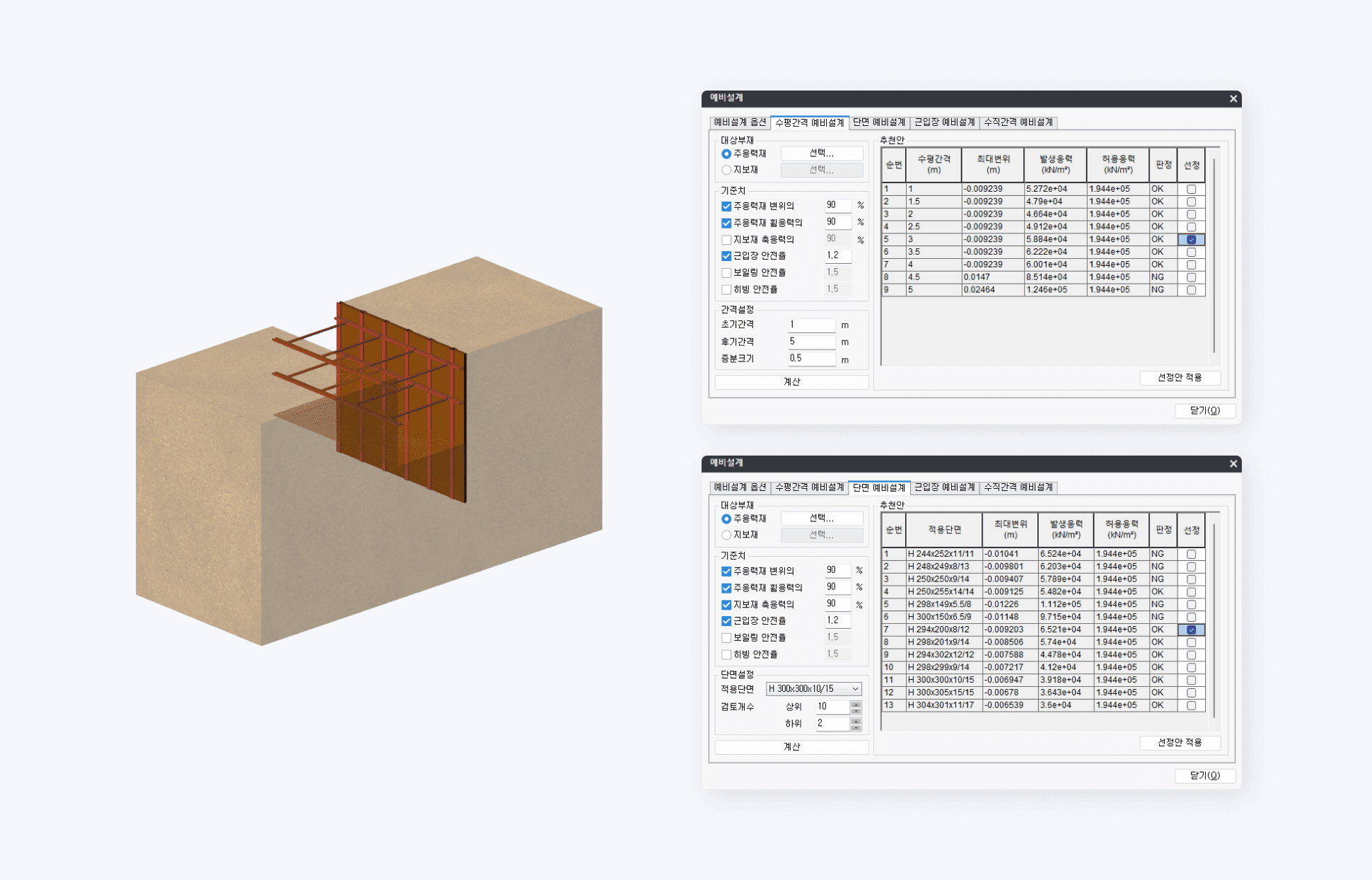Open 수직간격 예비설계 tab in lower dialog
Viewport: 1372px width, 880px height.
pos(1018,487)
